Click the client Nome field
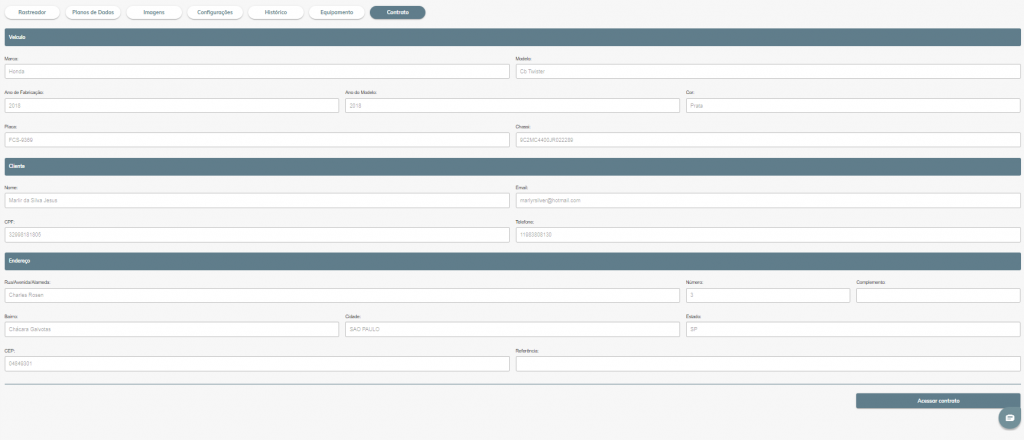The width and height of the screenshot is (1024, 440). tap(257, 200)
